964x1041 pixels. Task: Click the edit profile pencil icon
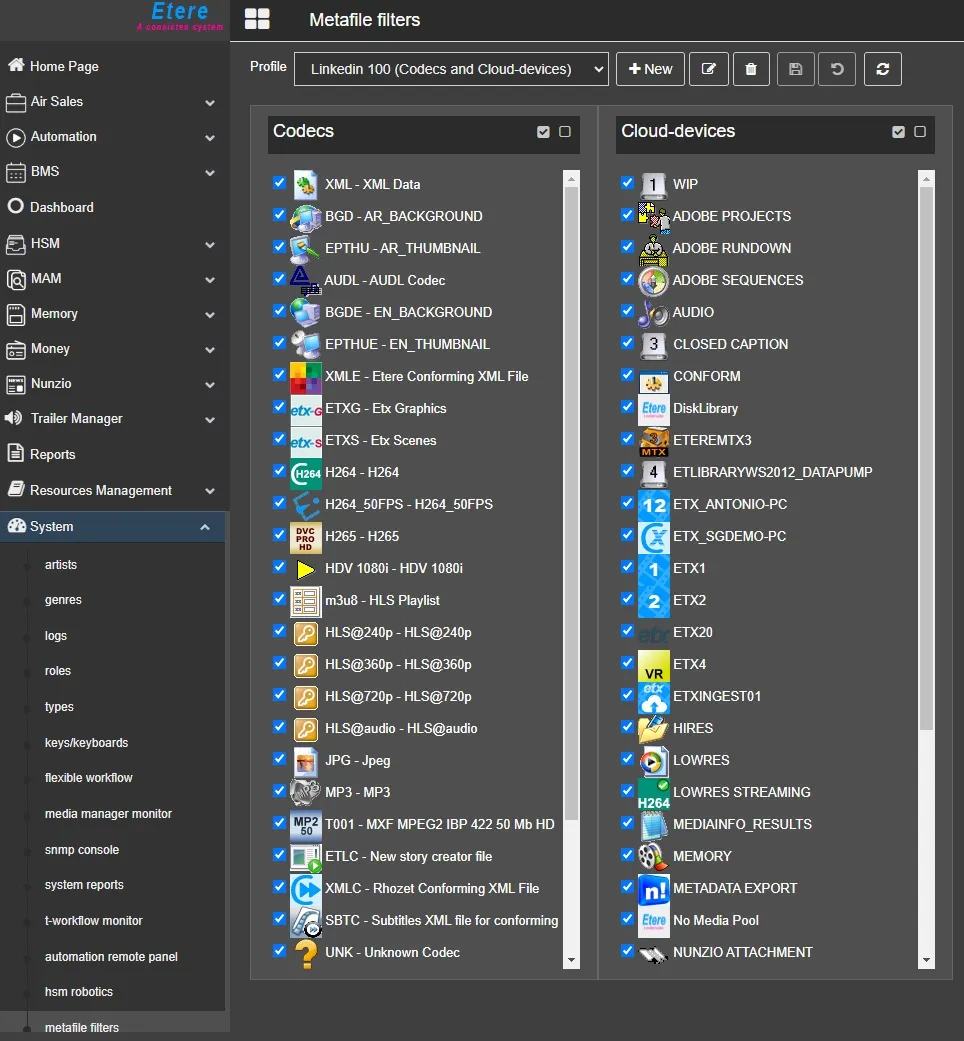tap(709, 69)
